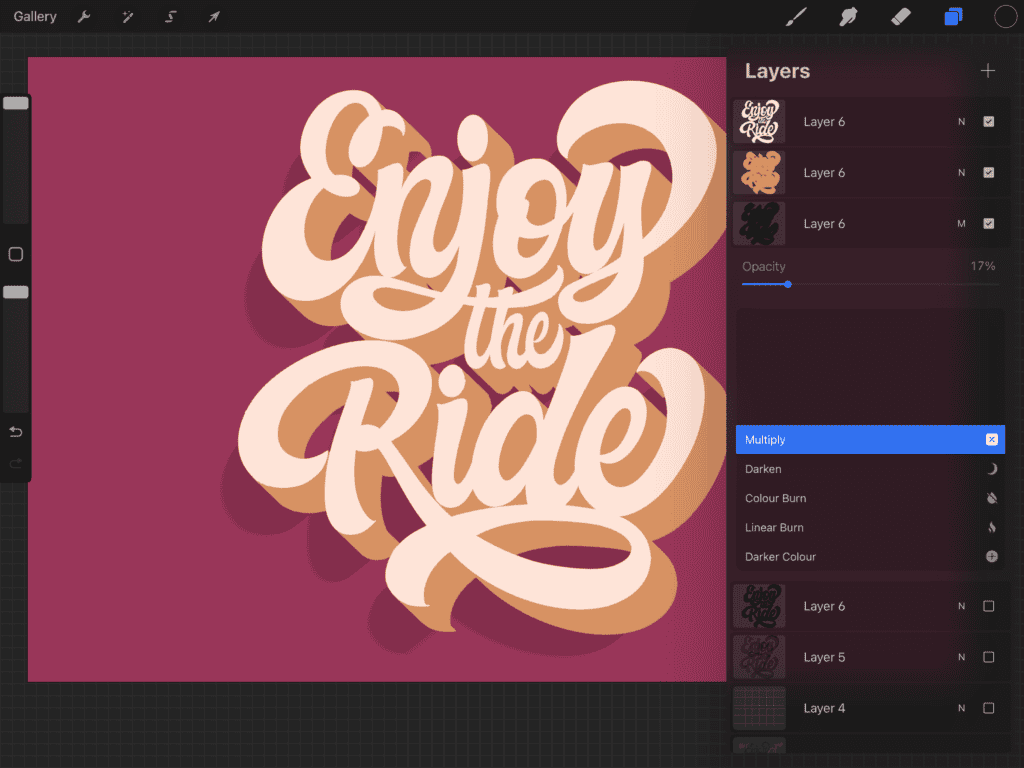Tap the undo arrow in the sidebar
1024x768 pixels.
coord(16,432)
